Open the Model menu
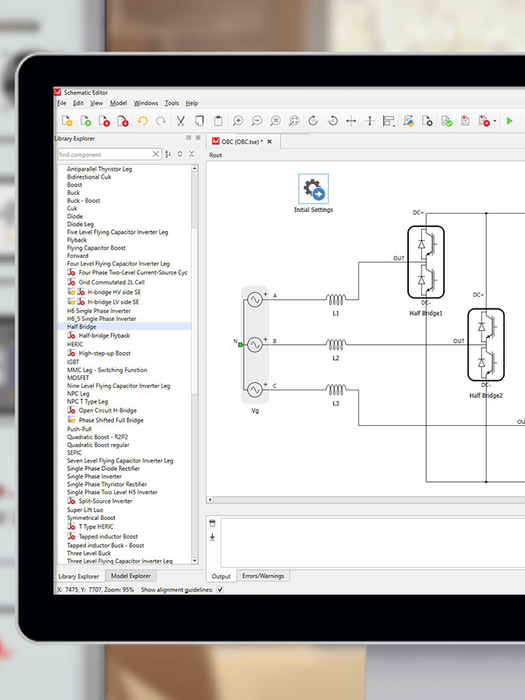This screenshot has width=525, height=700. (x=118, y=103)
